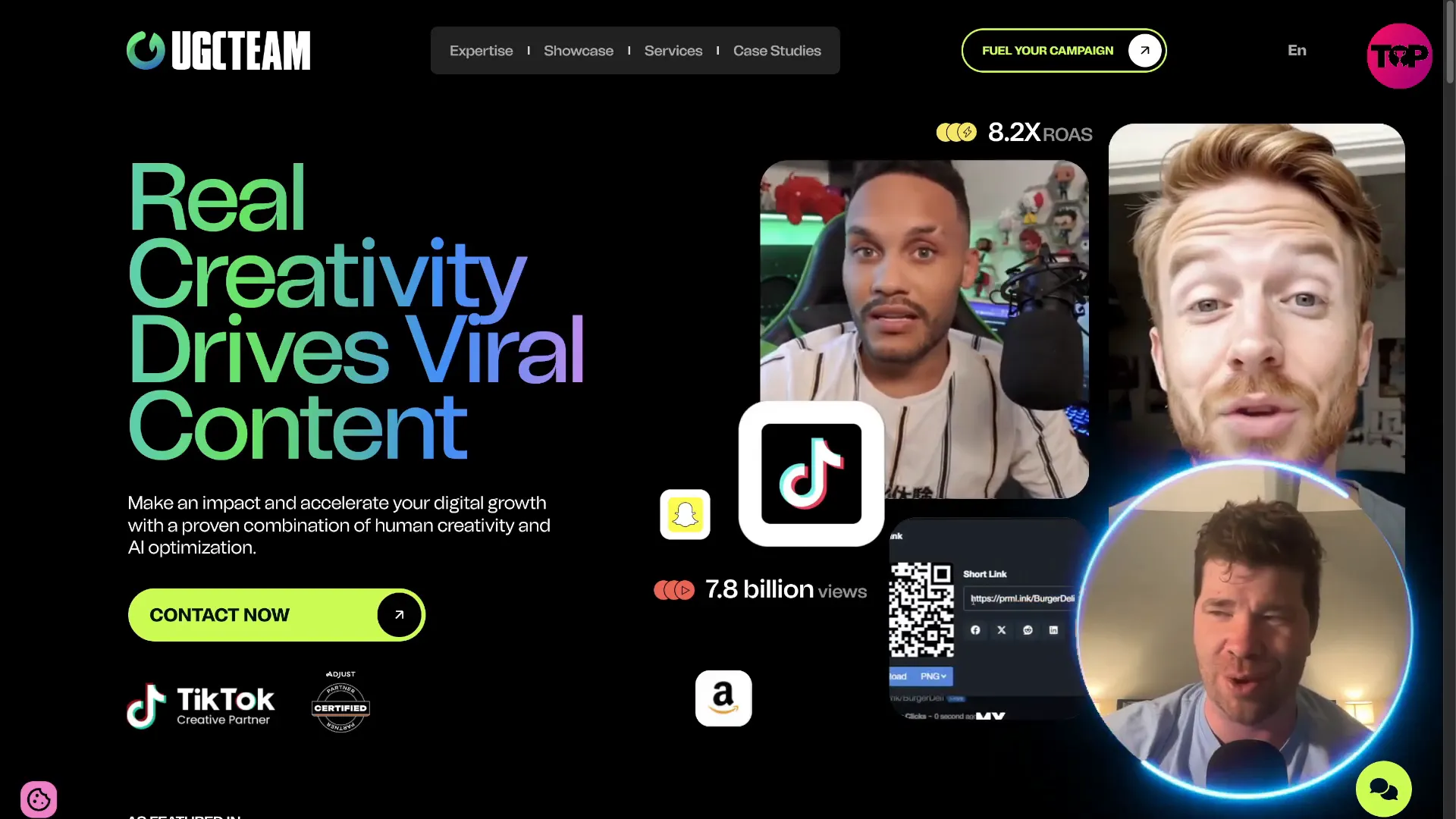Click the X share icon

click(x=1002, y=630)
